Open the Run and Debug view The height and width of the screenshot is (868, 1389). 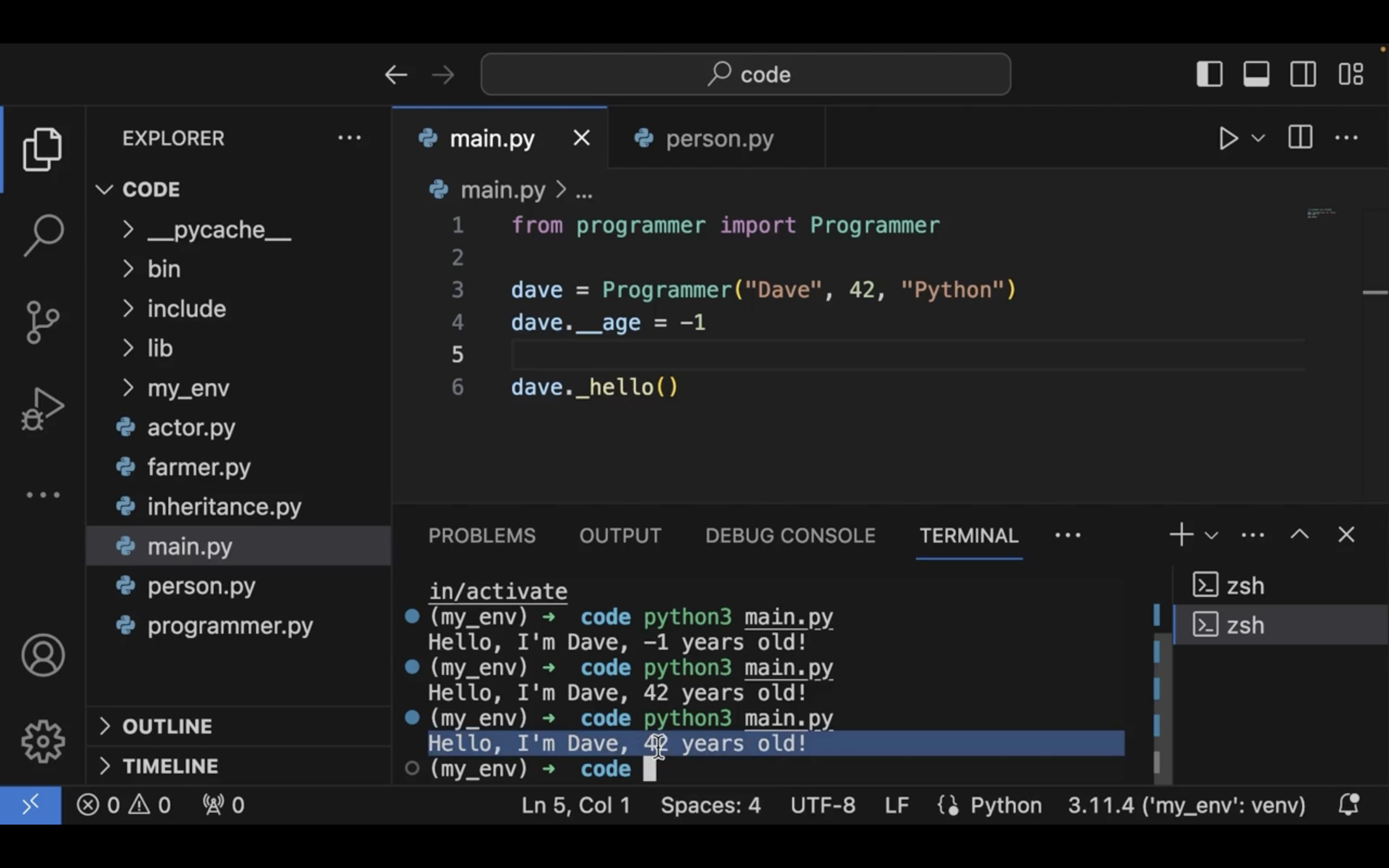pos(43,408)
